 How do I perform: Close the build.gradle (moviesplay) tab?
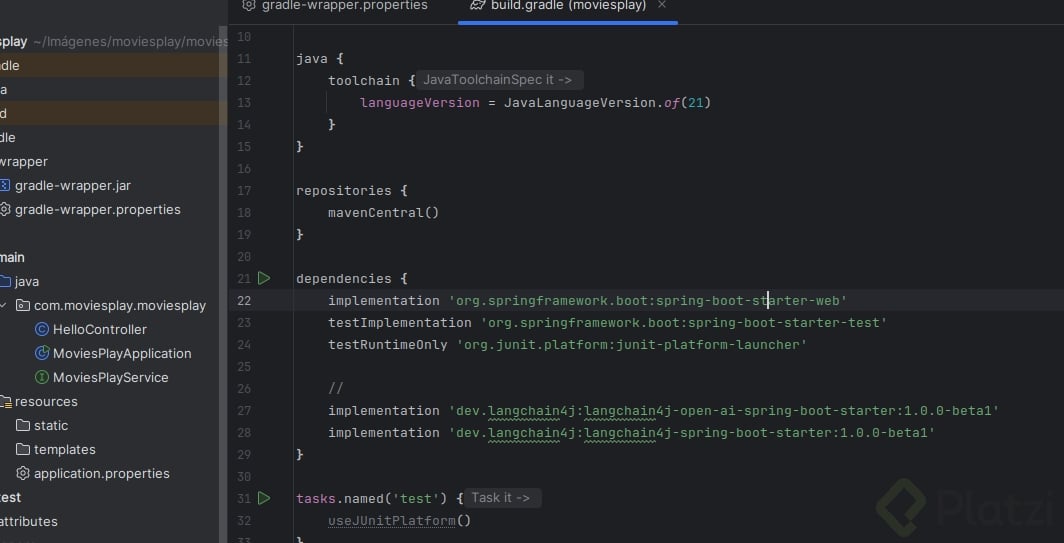pyautogui.click(x=662, y=5)
